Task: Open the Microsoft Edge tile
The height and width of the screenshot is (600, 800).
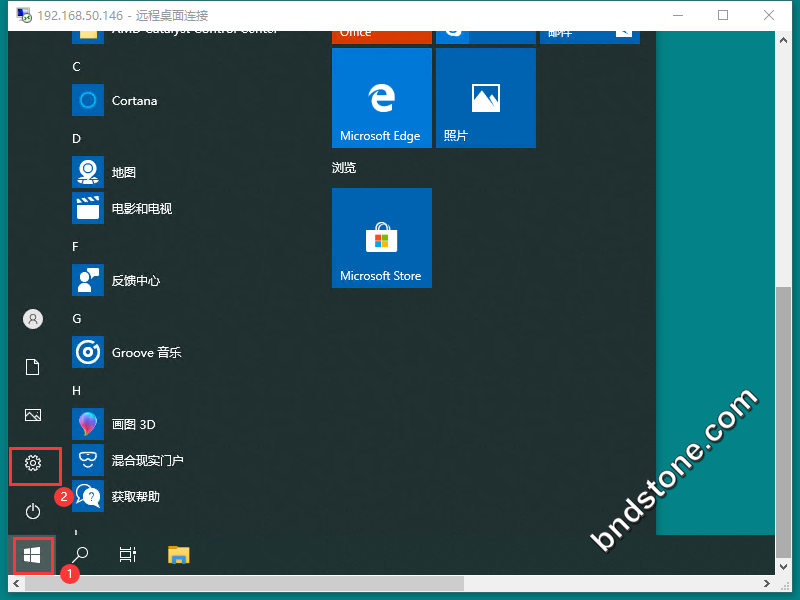Action: 381,98
